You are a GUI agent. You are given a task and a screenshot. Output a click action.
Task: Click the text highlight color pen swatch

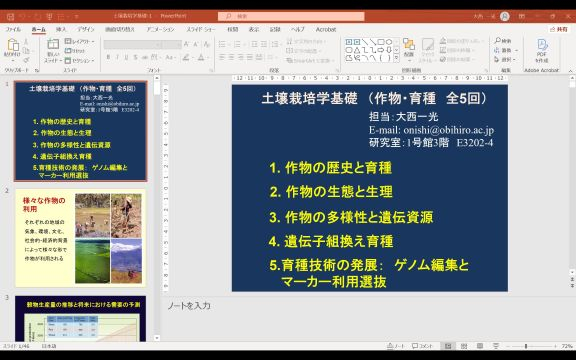click(186, 57)
